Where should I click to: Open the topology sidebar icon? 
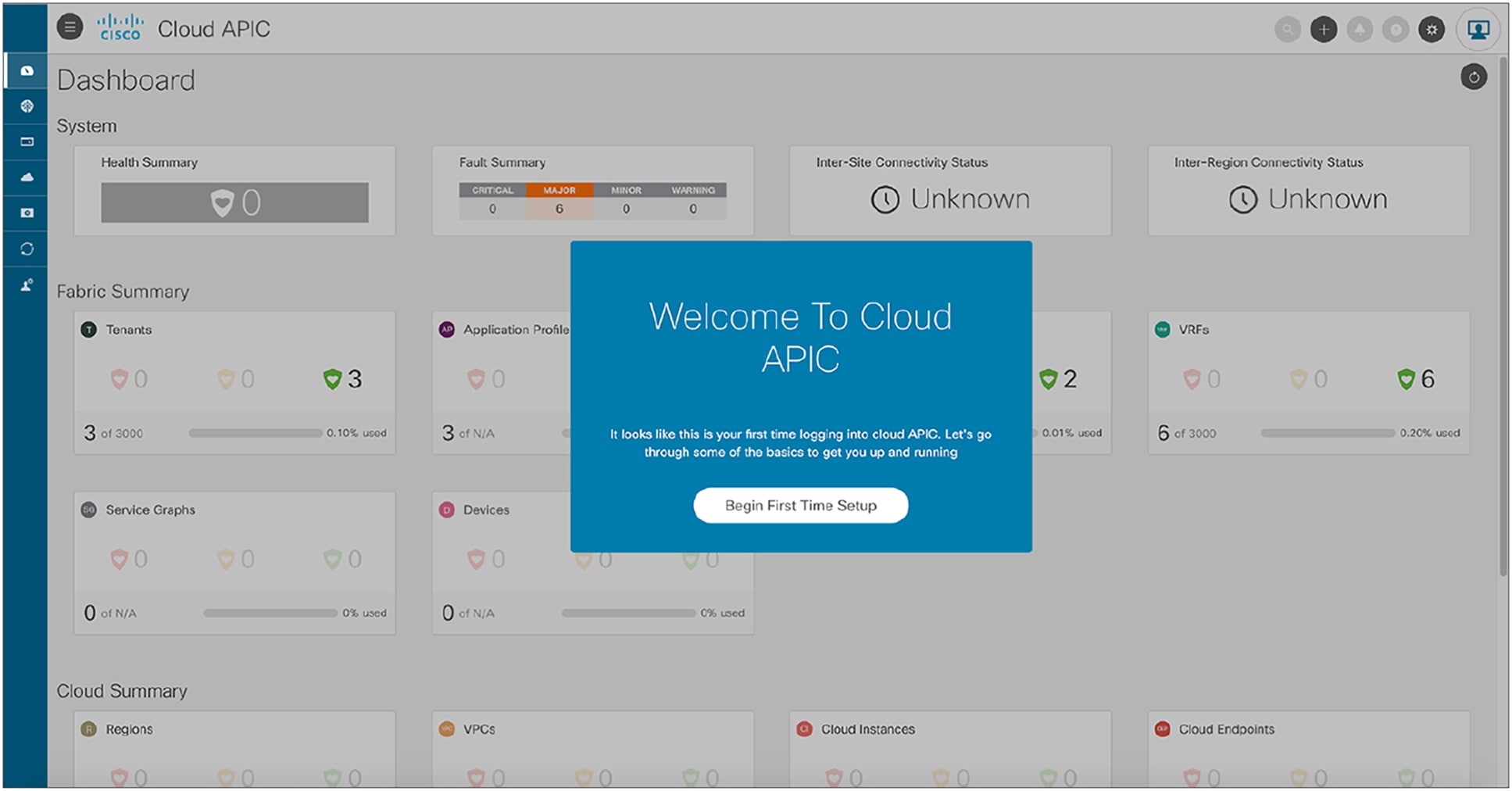(27, 106)
